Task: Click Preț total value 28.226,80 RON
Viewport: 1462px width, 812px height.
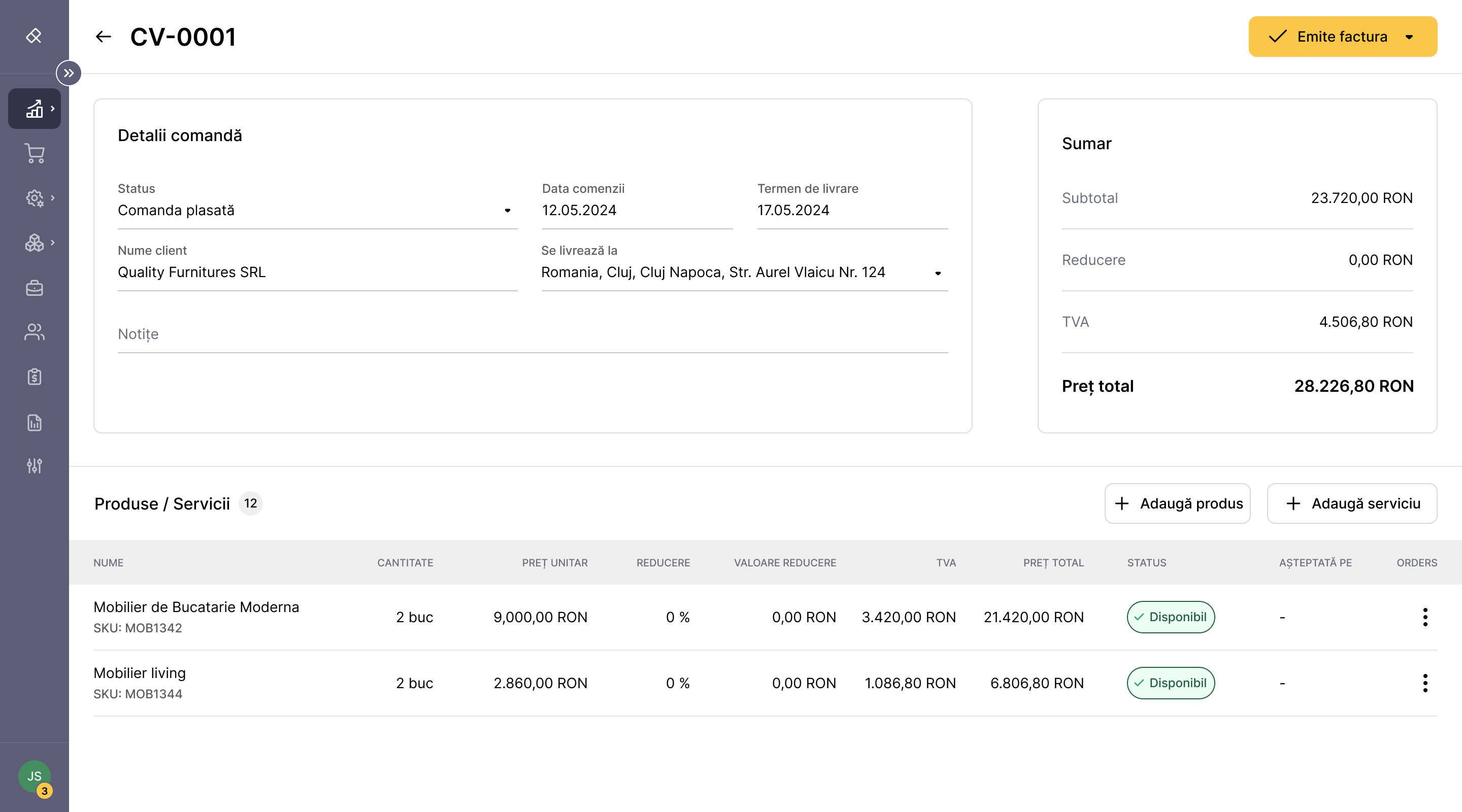Action: pyautogui.click(x=1353, y=386)
